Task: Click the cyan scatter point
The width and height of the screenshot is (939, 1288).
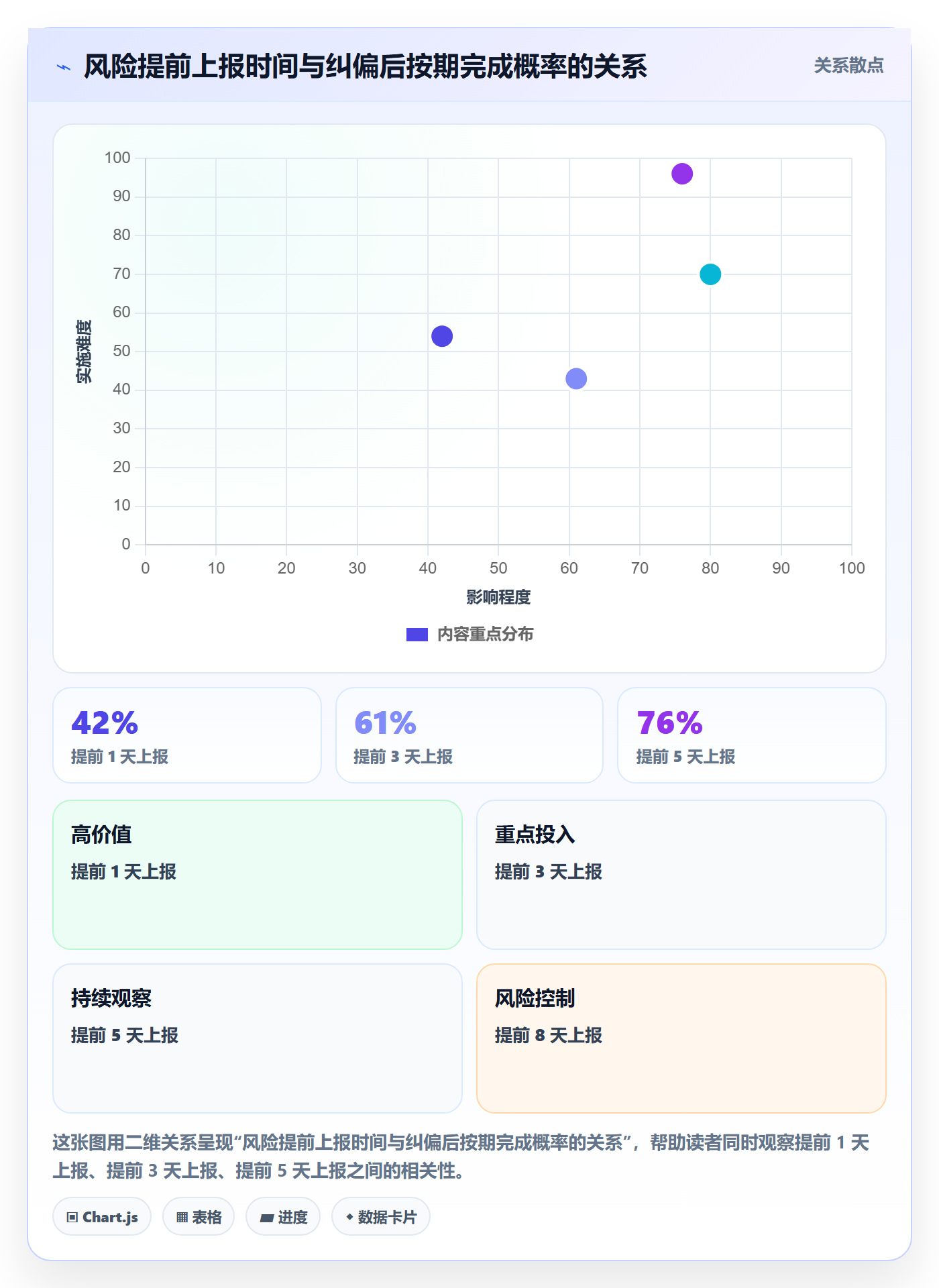Action: 710,274
